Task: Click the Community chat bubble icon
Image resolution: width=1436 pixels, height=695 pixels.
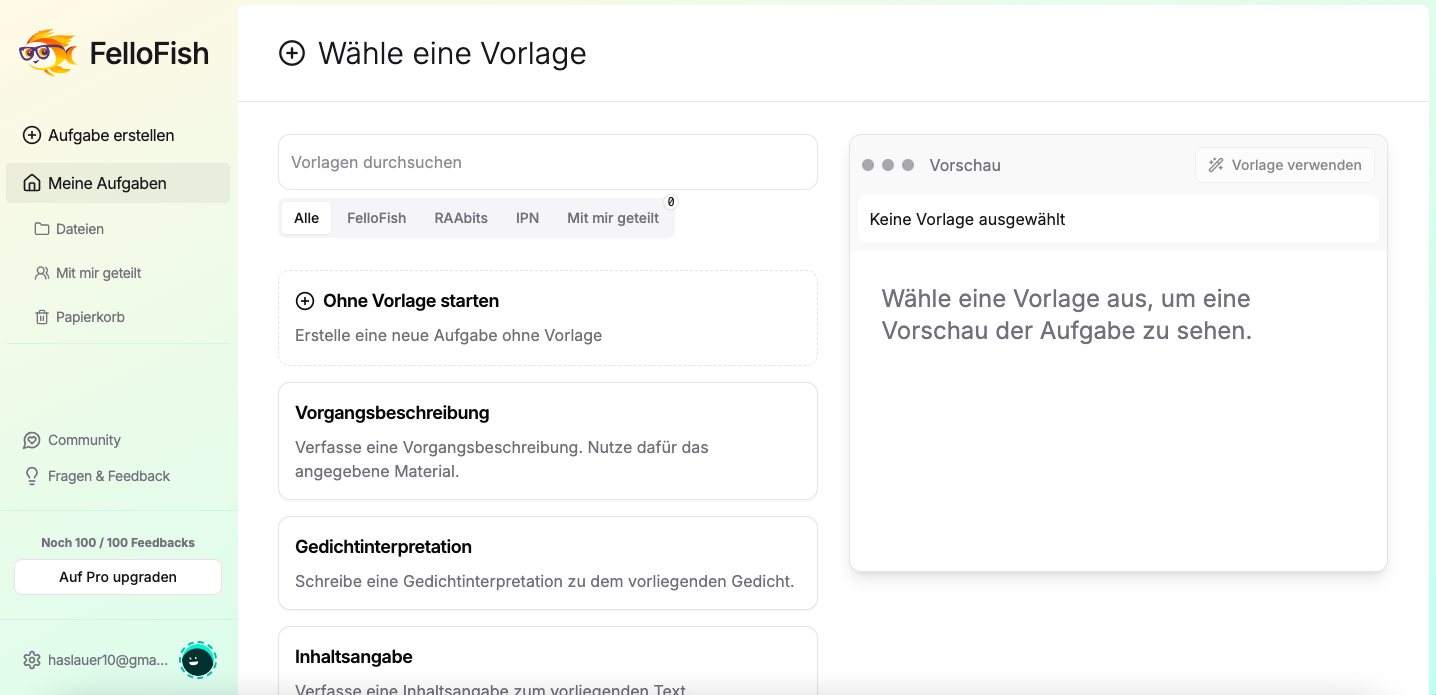Action: pos(32,440)
